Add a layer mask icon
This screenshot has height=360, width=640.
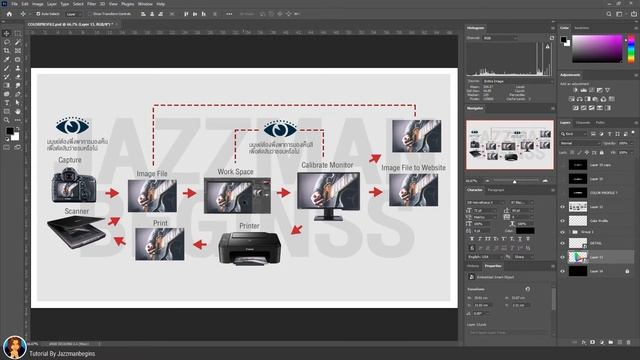pos(592,342)
